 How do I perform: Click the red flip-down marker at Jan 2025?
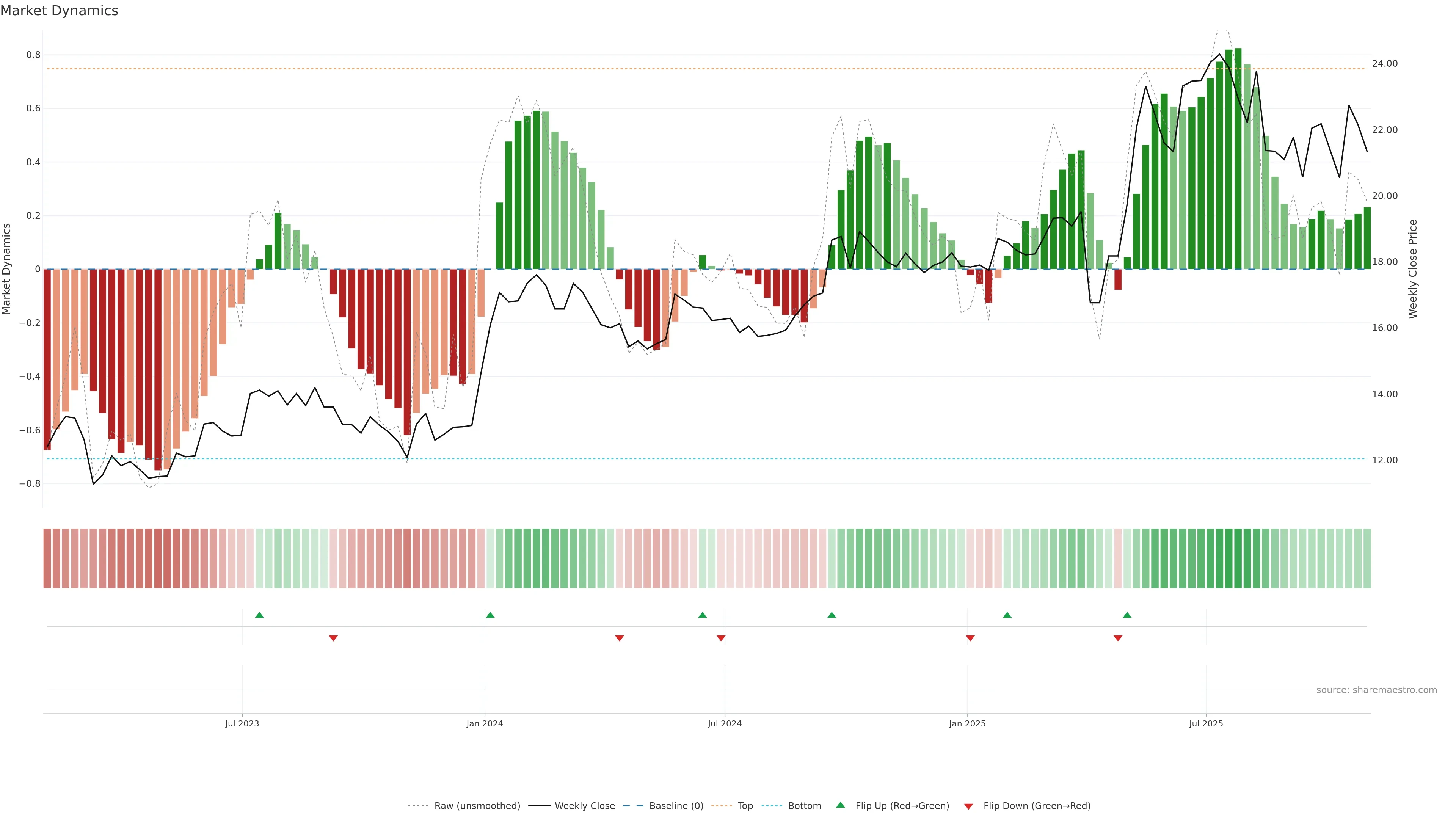coord(971,638)
